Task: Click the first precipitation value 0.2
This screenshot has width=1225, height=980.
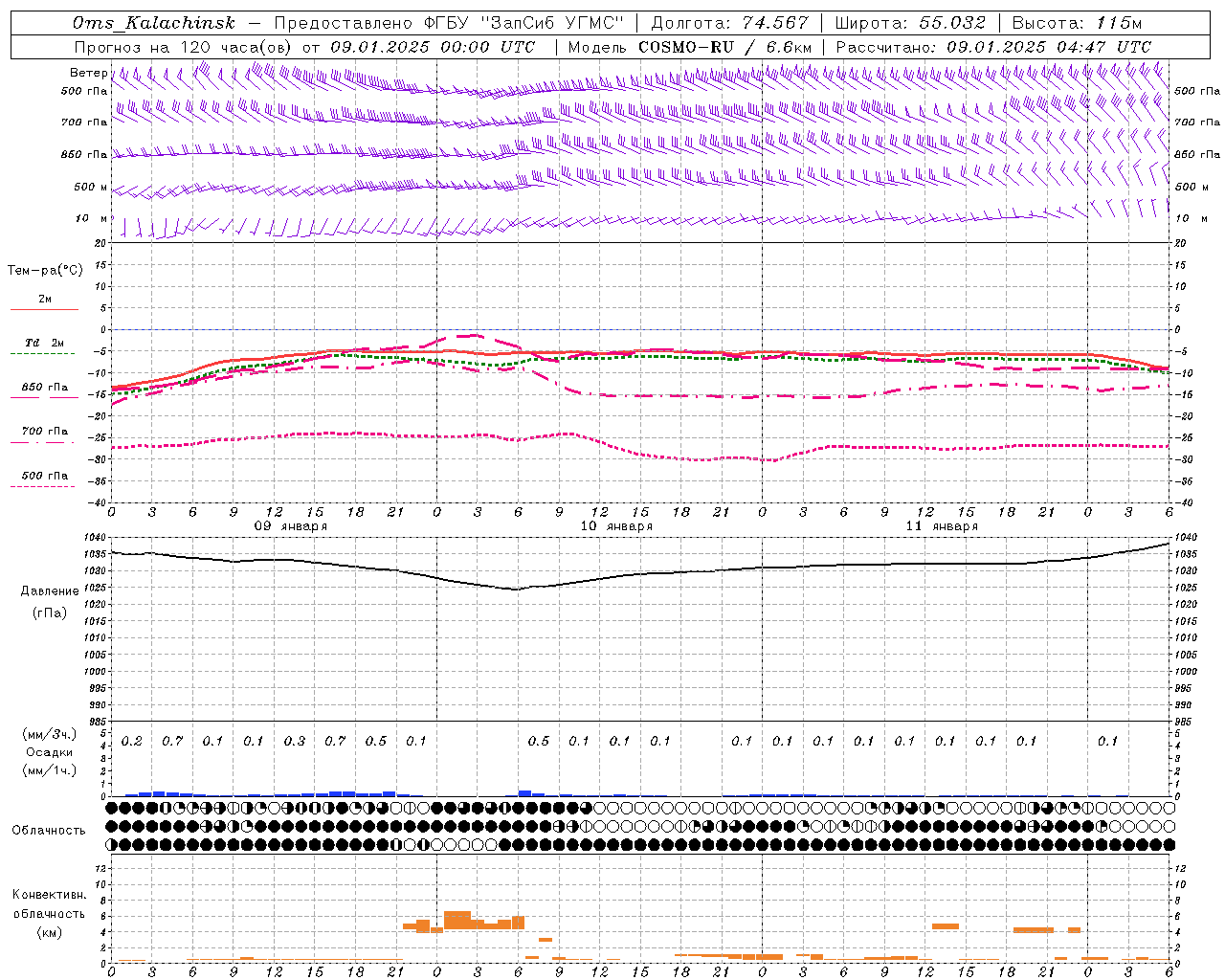Action: click(x=132, y=741)
